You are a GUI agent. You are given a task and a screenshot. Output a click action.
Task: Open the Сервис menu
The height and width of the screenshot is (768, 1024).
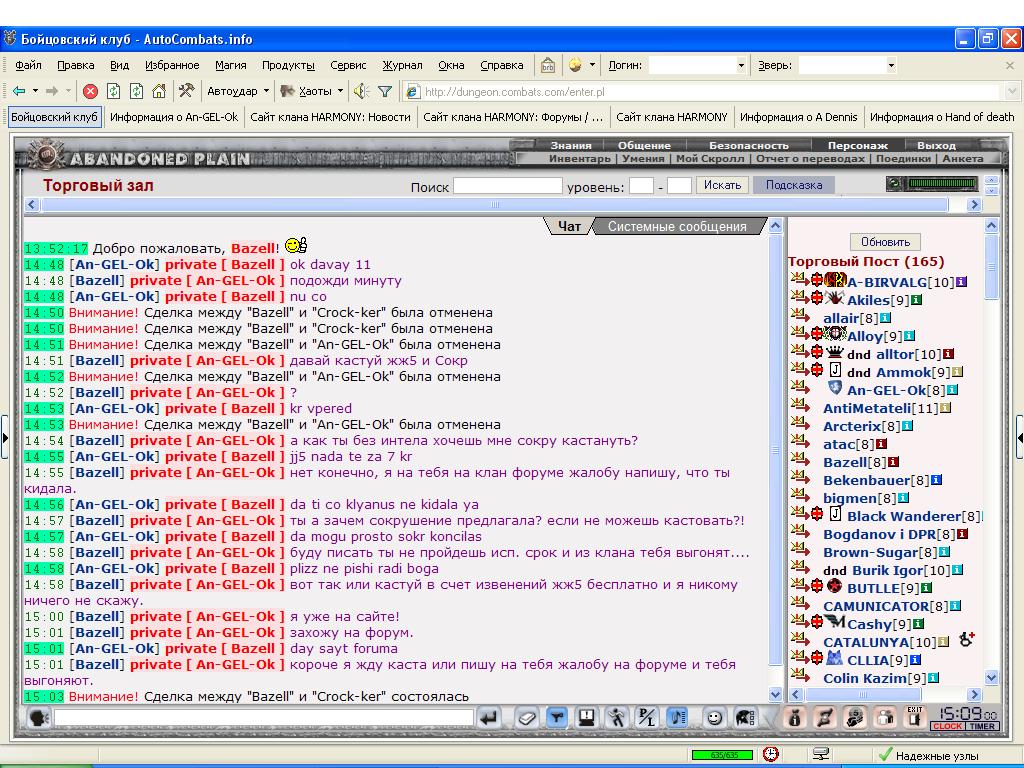tap(348, 65)
